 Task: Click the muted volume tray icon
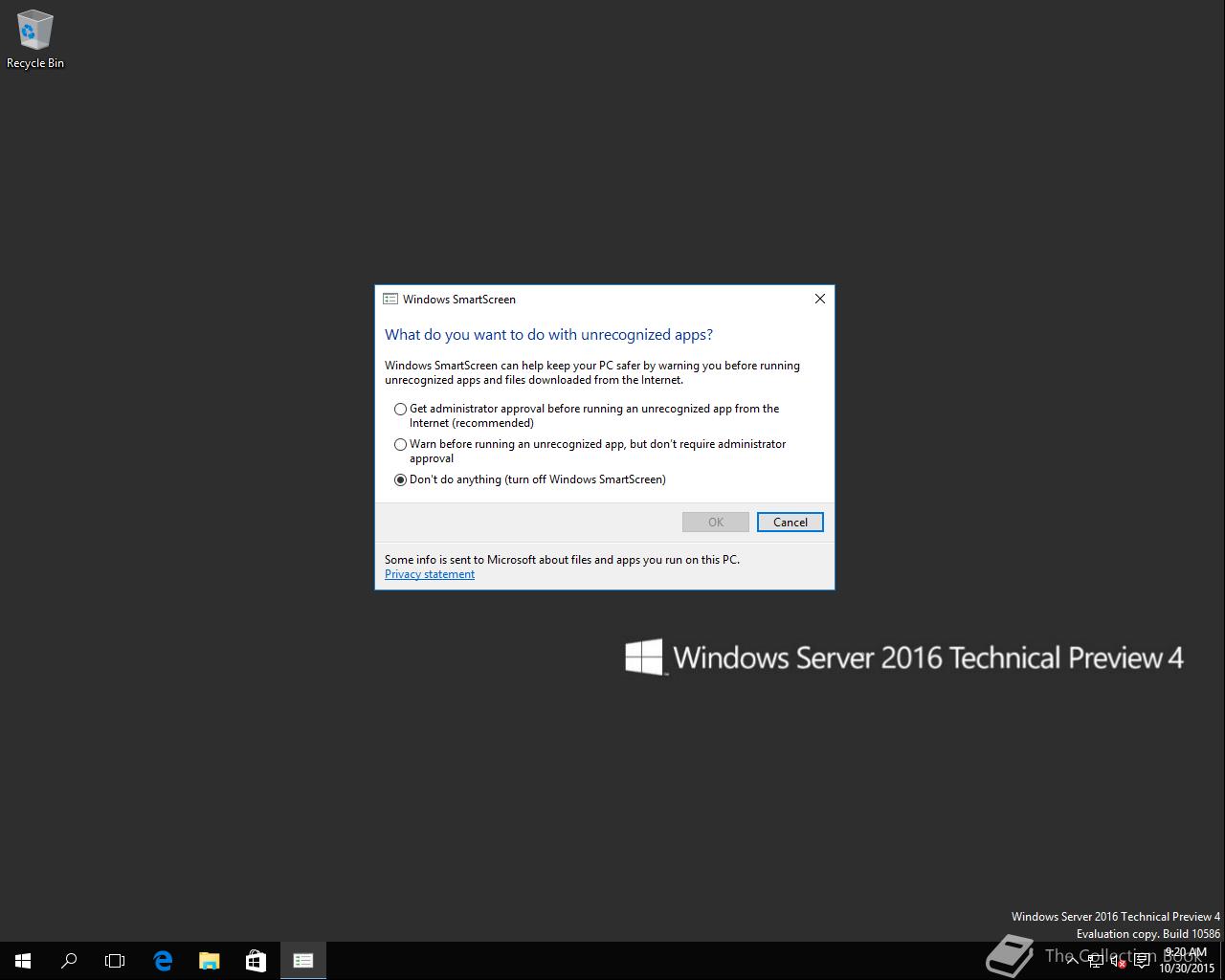tap(1118, 961)
